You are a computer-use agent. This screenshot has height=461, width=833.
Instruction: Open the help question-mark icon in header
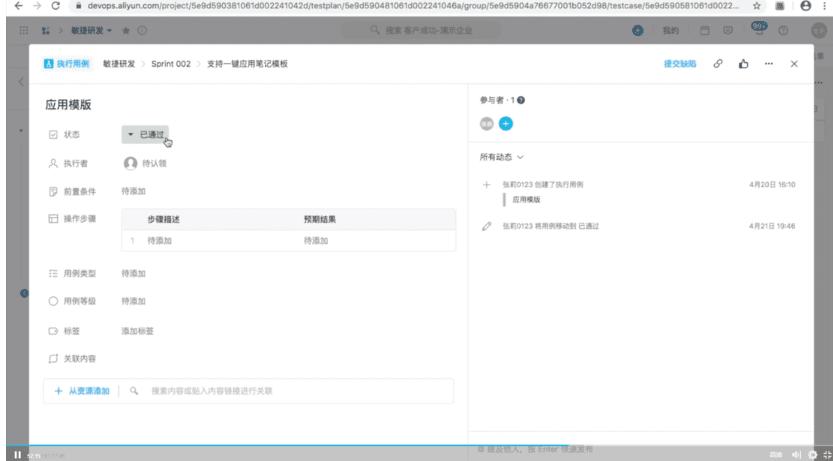(x=784, y=31)
